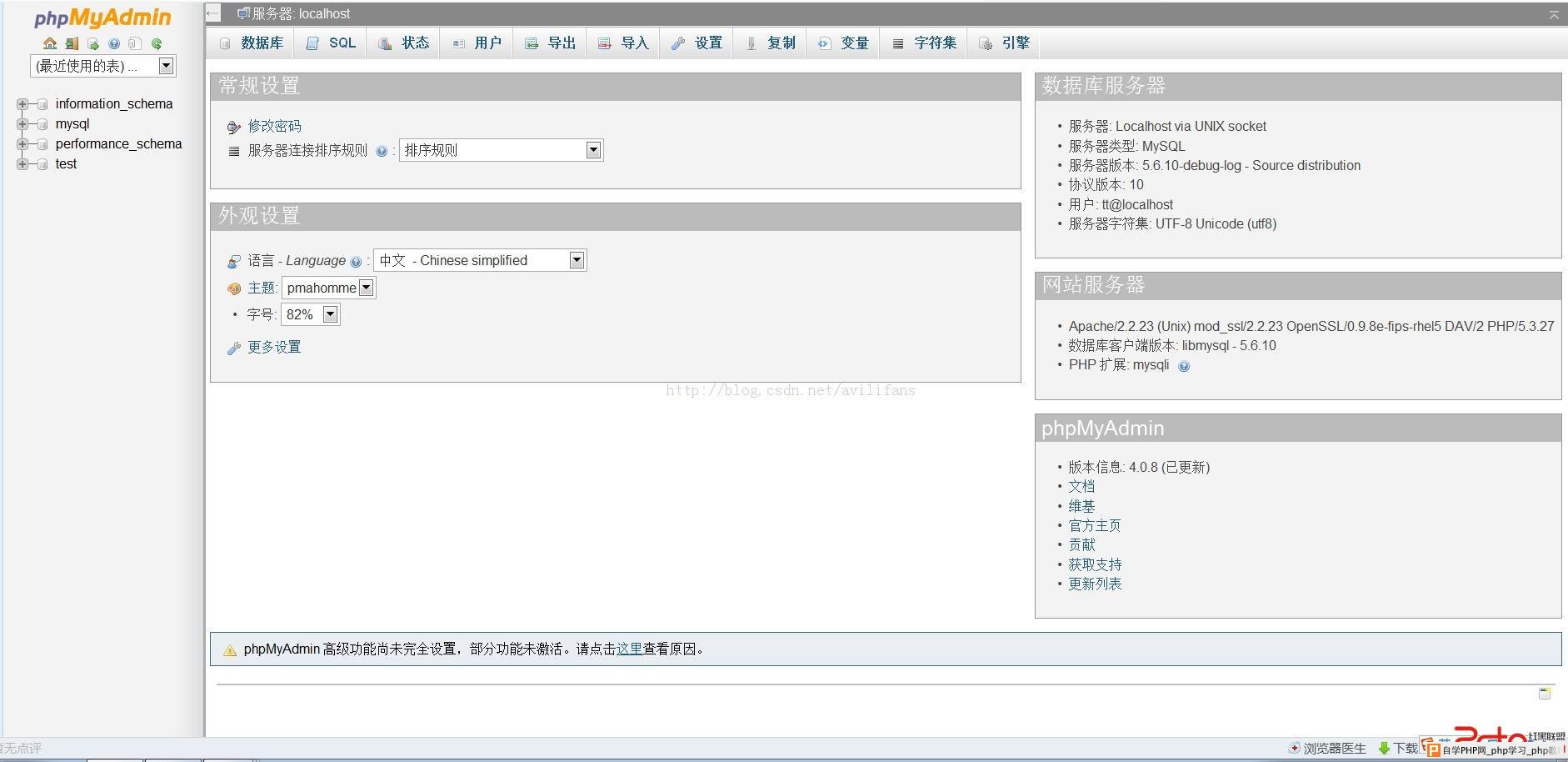Click the information_schema database cylinder icon
The height and width of the screenshot is (762, 1568).
pos(42,104)
